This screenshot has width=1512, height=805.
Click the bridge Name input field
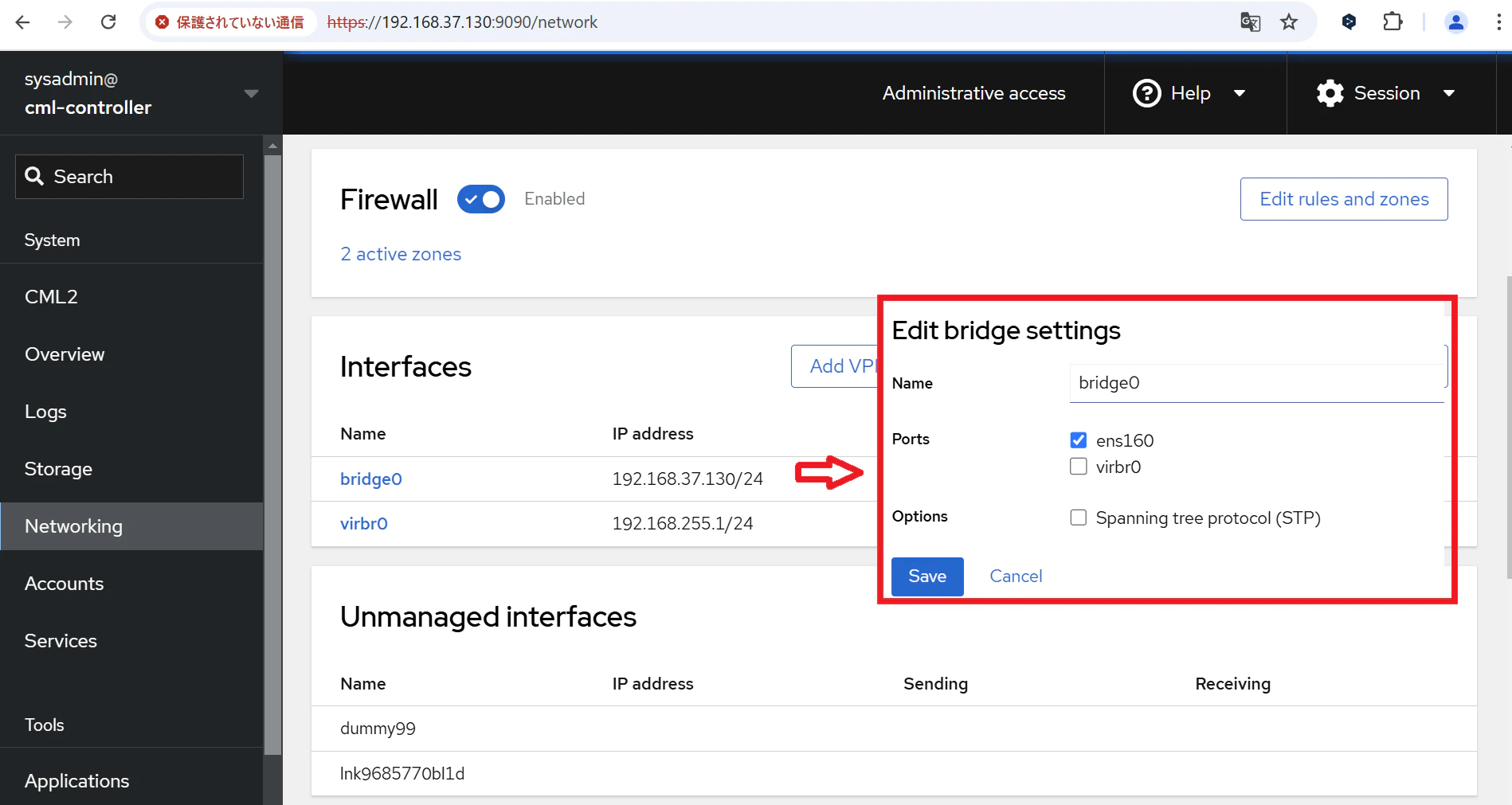click(x=1256, y=383)
